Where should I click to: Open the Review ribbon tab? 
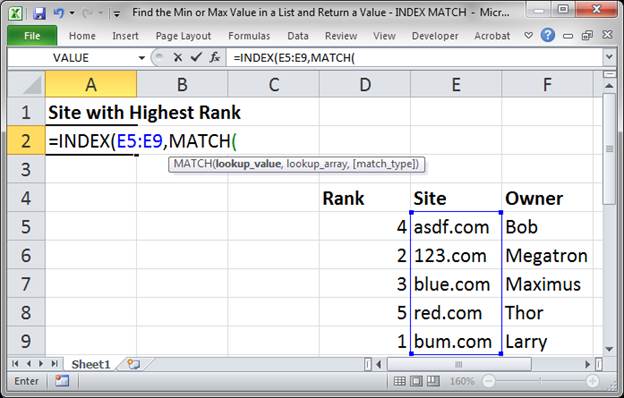341,36
